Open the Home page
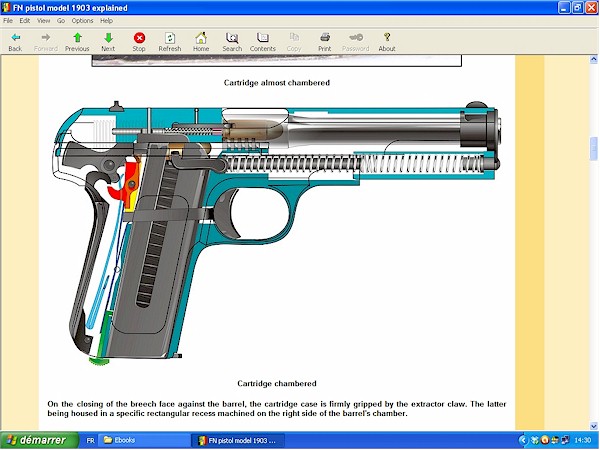Viewport: 600px width, 450px height. (201, 42)
